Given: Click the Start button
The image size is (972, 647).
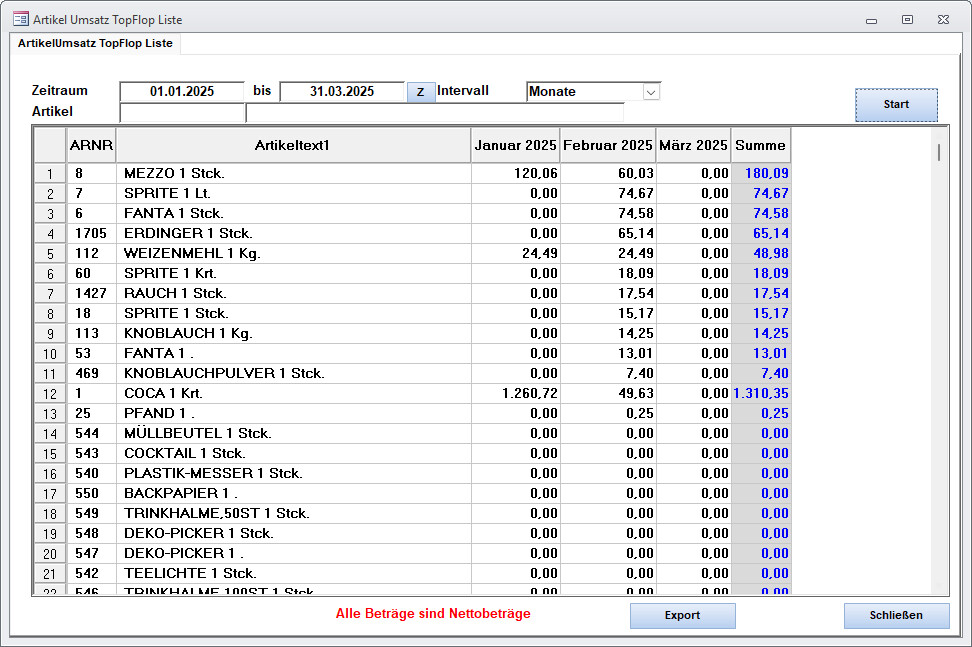Looking at the screenshot, I should pos(896,105).
